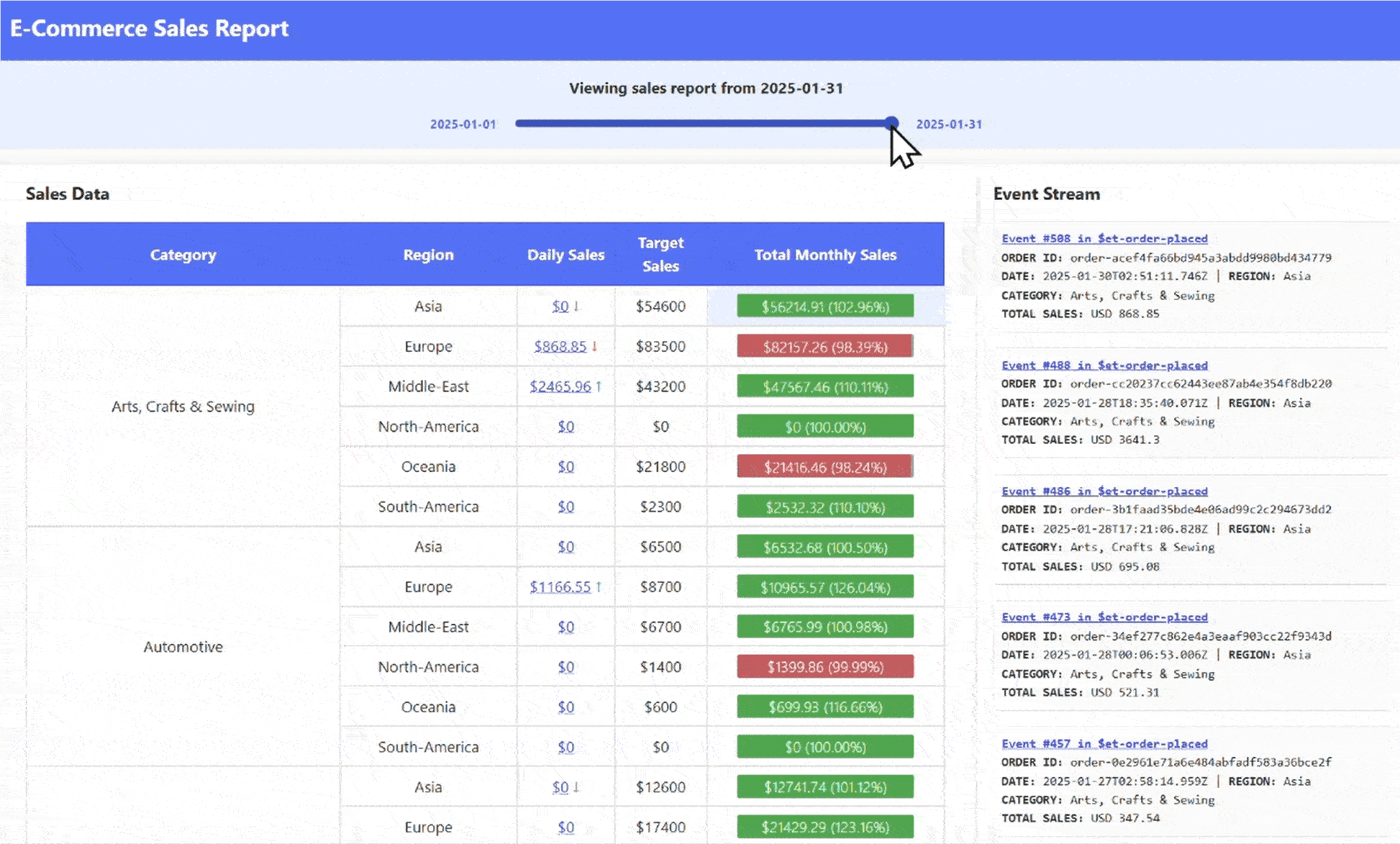Open Event #488 order-placed link

click(1104, 366)
